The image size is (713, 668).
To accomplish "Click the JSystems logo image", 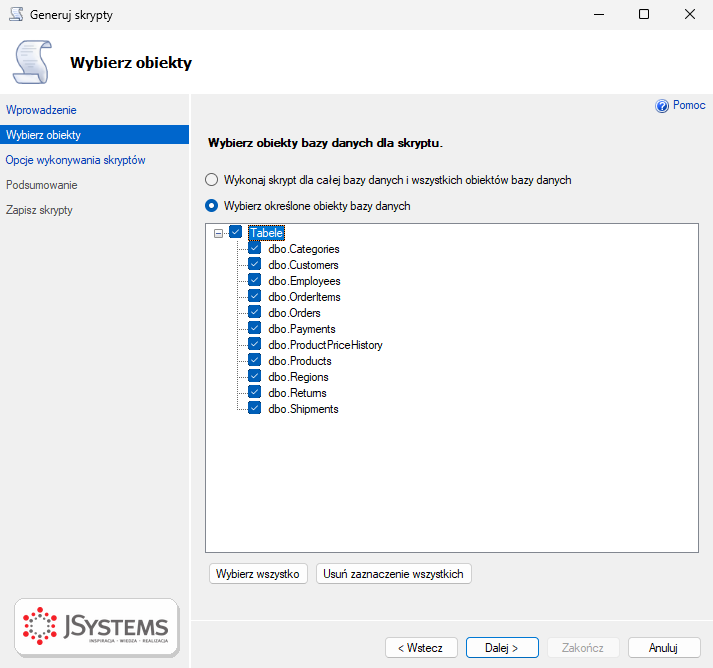I will tap(96, 628).
